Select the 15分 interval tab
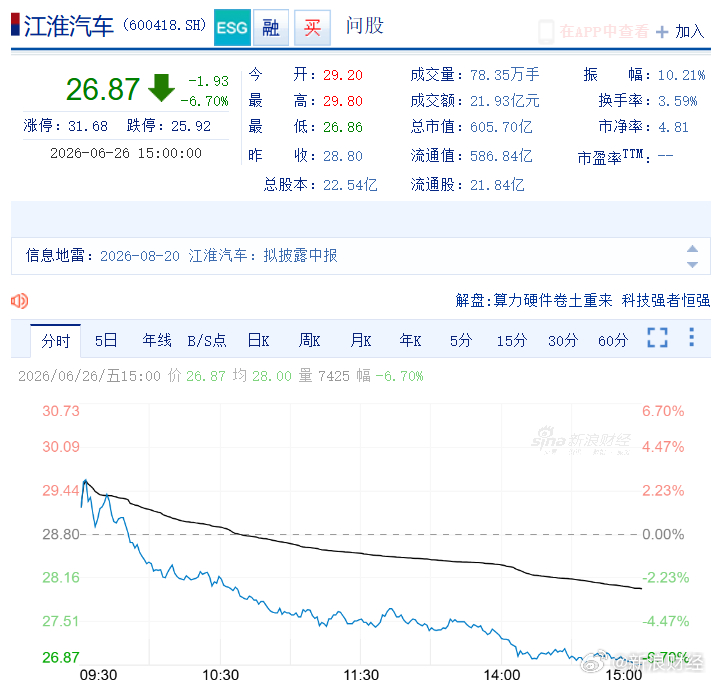This screenshot has width=712, height=681. (512, 340)
